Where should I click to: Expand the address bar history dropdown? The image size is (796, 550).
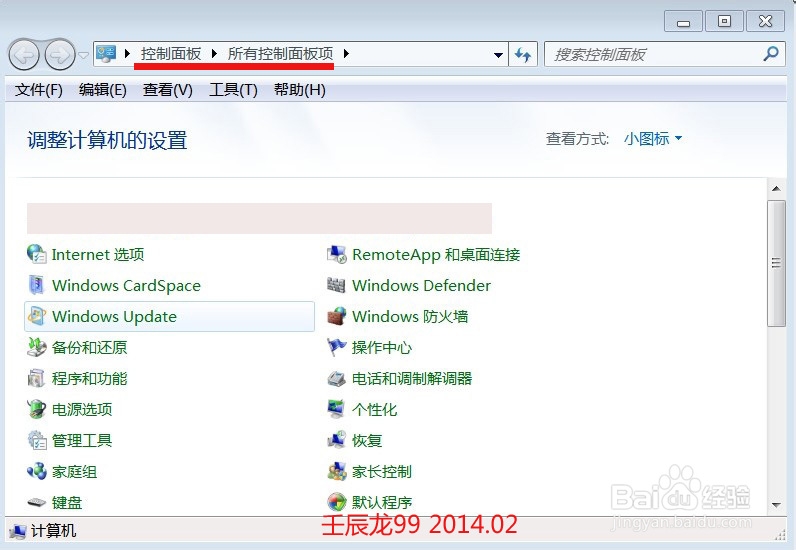click(499, 54)
